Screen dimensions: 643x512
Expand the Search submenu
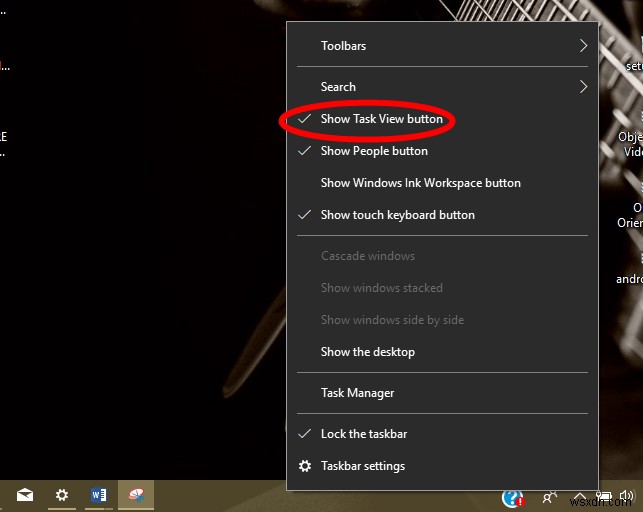pos(442,87)
